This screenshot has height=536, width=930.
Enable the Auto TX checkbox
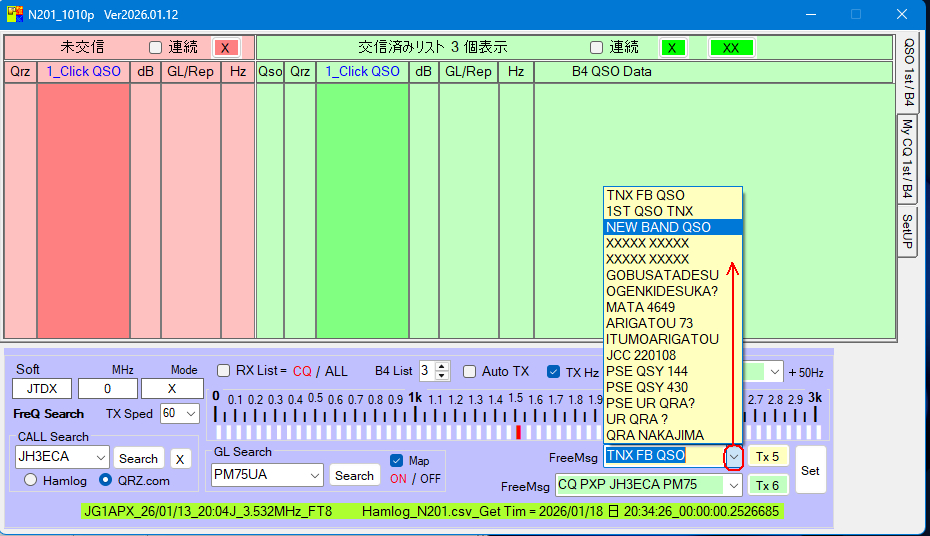click(x=470, y=372)
